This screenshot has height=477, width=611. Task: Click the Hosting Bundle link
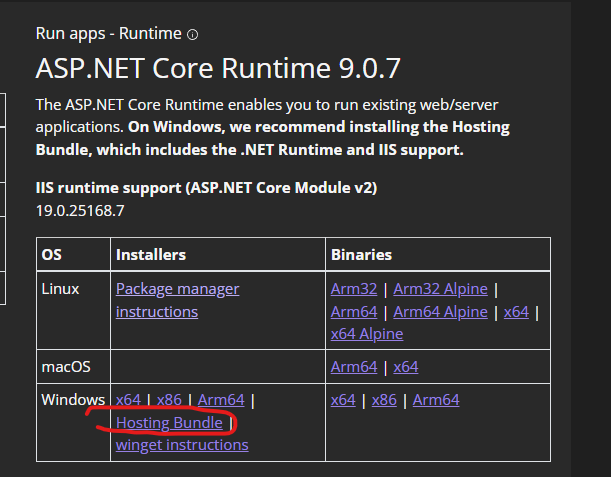(169, 423)
